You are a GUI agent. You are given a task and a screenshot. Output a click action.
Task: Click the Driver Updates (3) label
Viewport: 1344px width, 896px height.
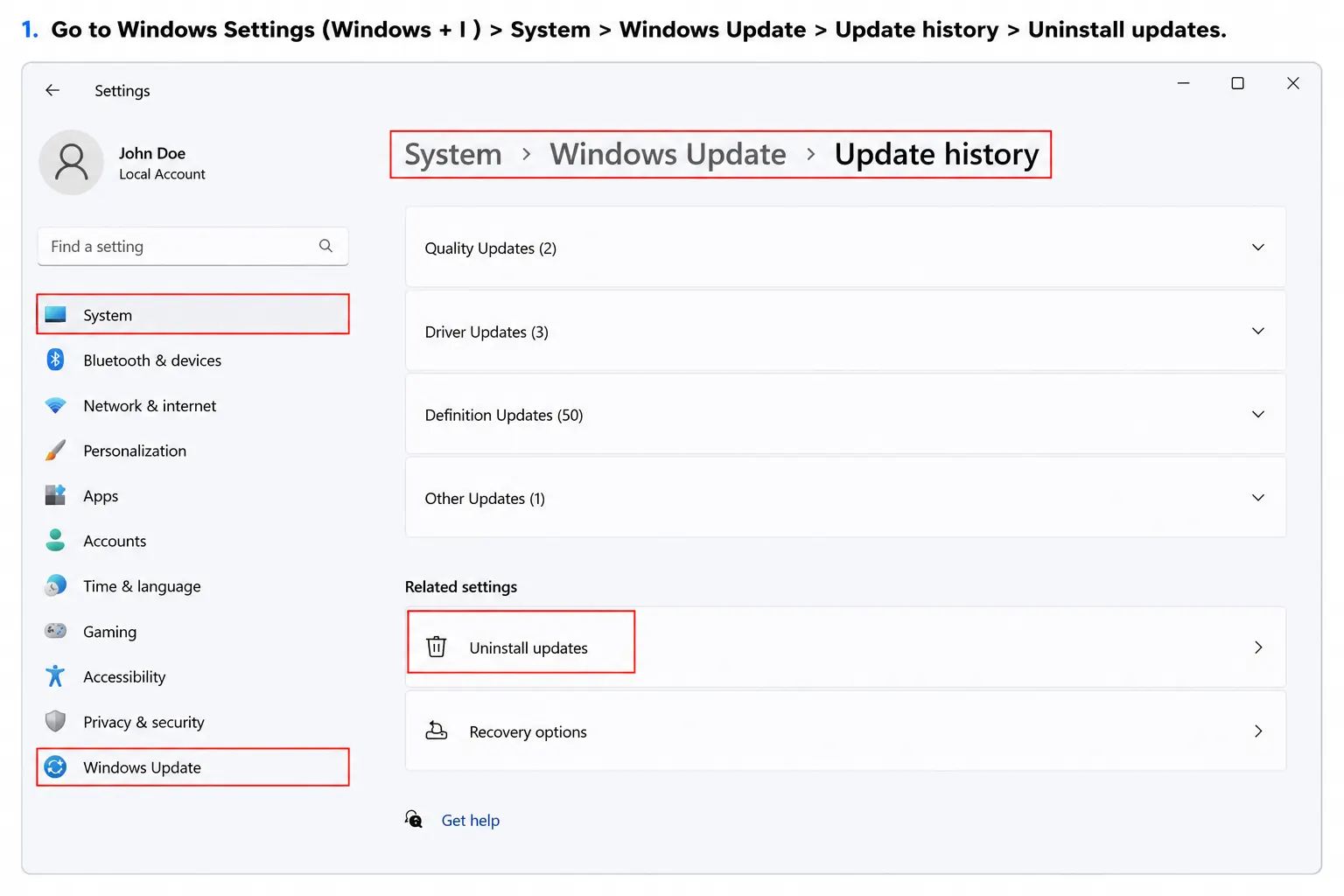click(x=486, y=332)
